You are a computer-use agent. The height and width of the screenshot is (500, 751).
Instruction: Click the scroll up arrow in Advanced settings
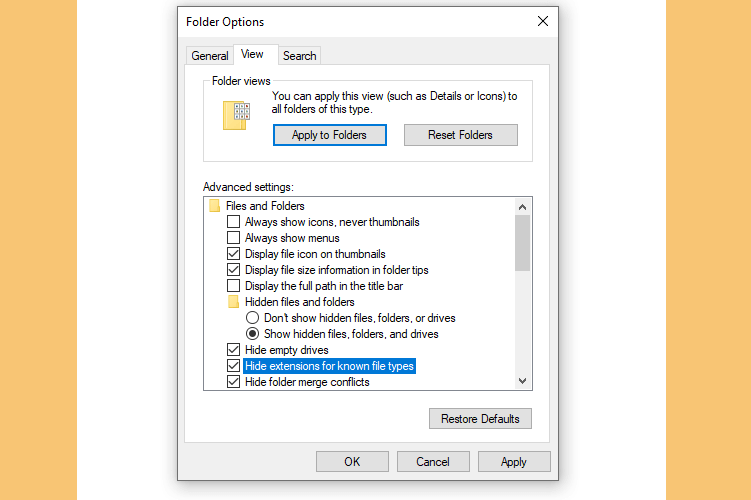[x=523, y=207]
